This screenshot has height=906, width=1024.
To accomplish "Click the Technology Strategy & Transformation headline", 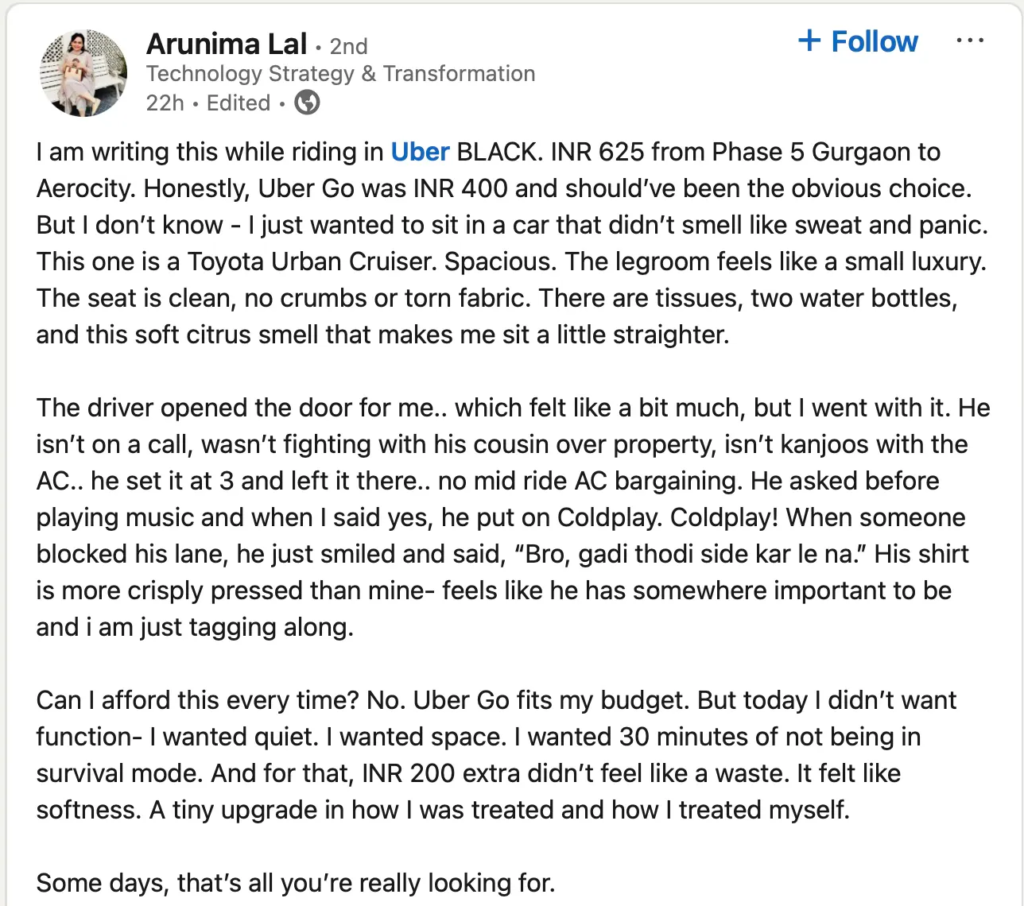I will (x=340, y=74).
